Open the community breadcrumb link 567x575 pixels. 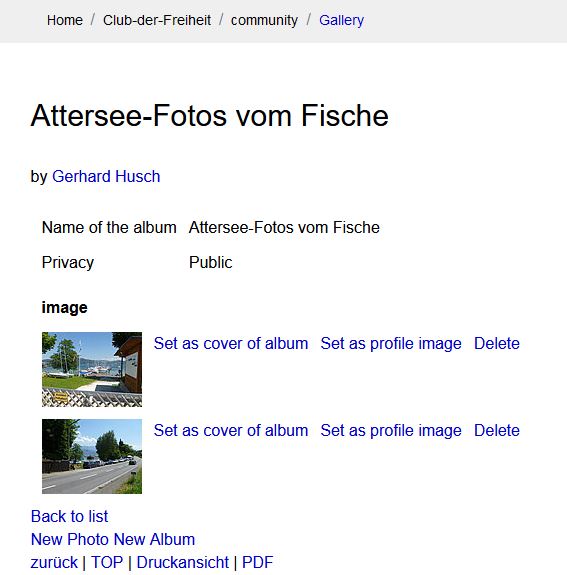(x=264, y=20)
